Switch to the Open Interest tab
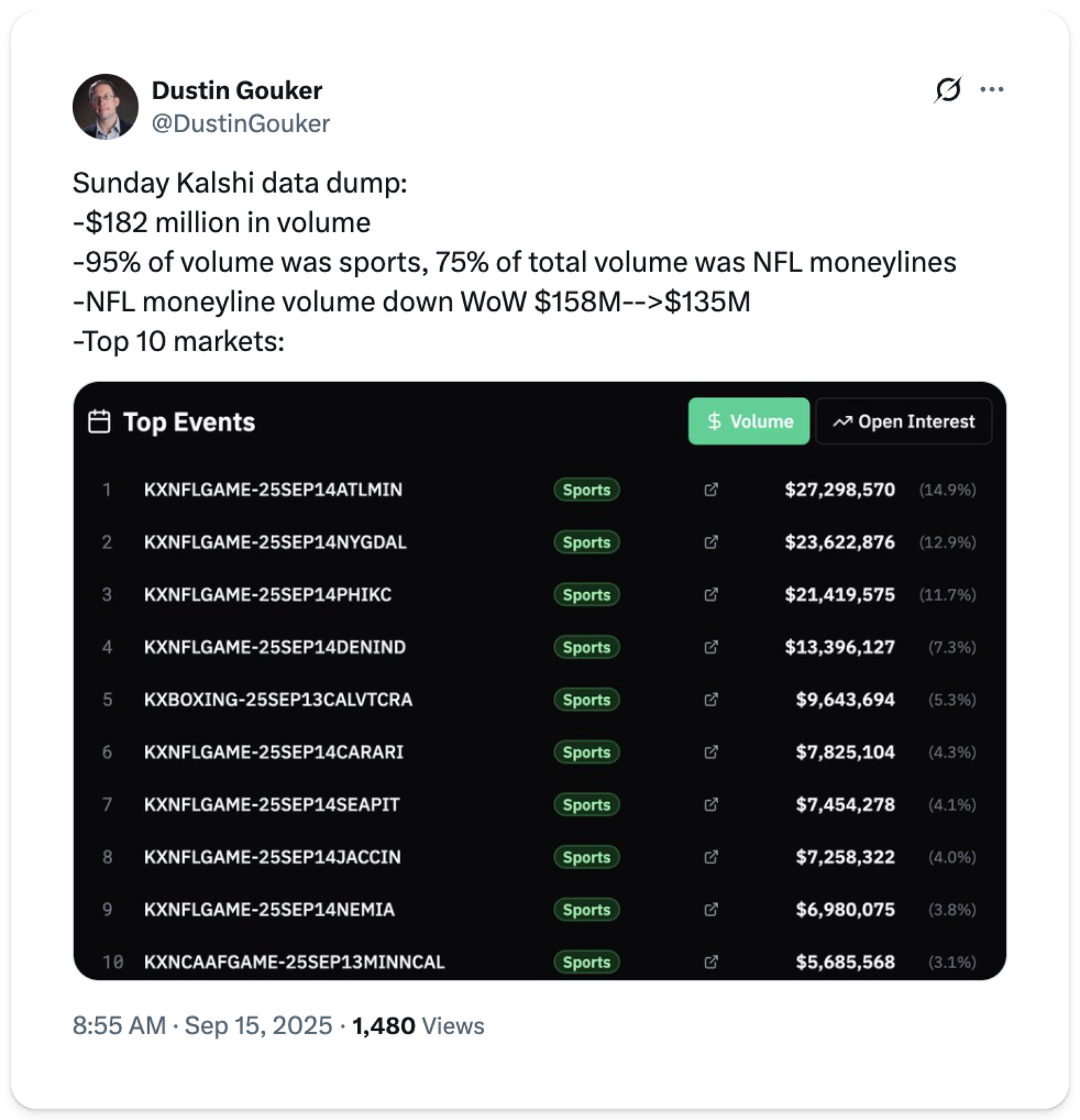This screenshot has height=1120, width=1080. pos(903,421)
